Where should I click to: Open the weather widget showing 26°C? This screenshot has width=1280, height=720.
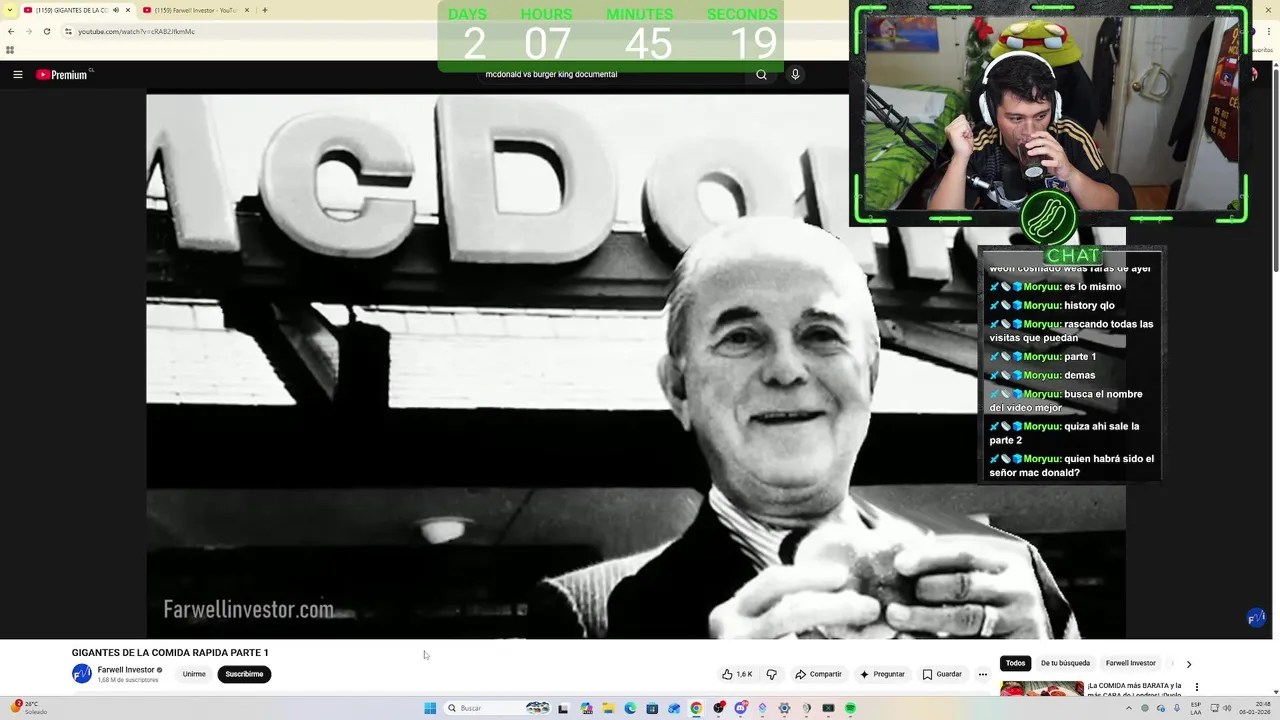[x=29, y=708]
